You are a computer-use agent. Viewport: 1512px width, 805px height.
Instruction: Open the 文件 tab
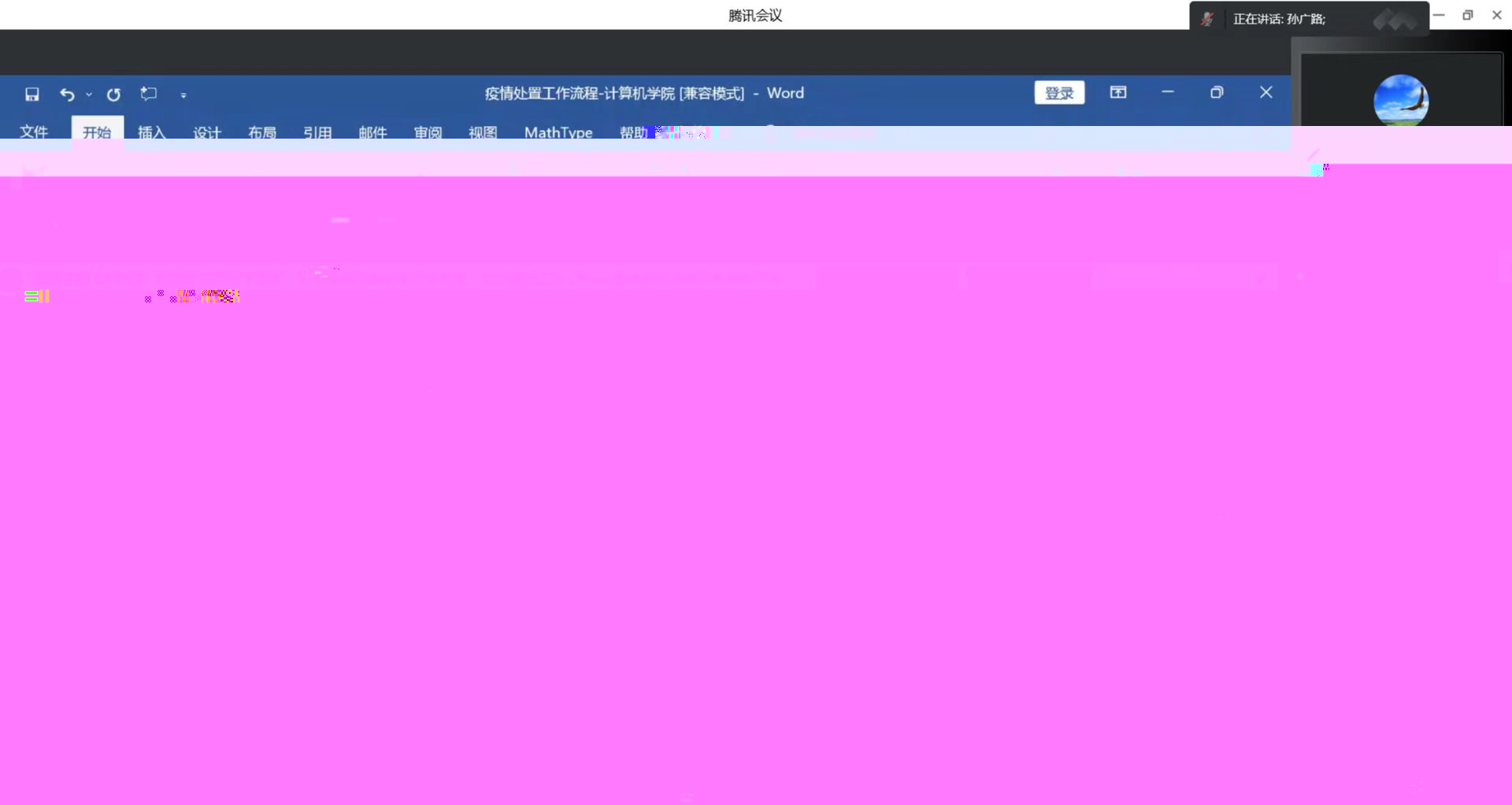click(34, 132)
